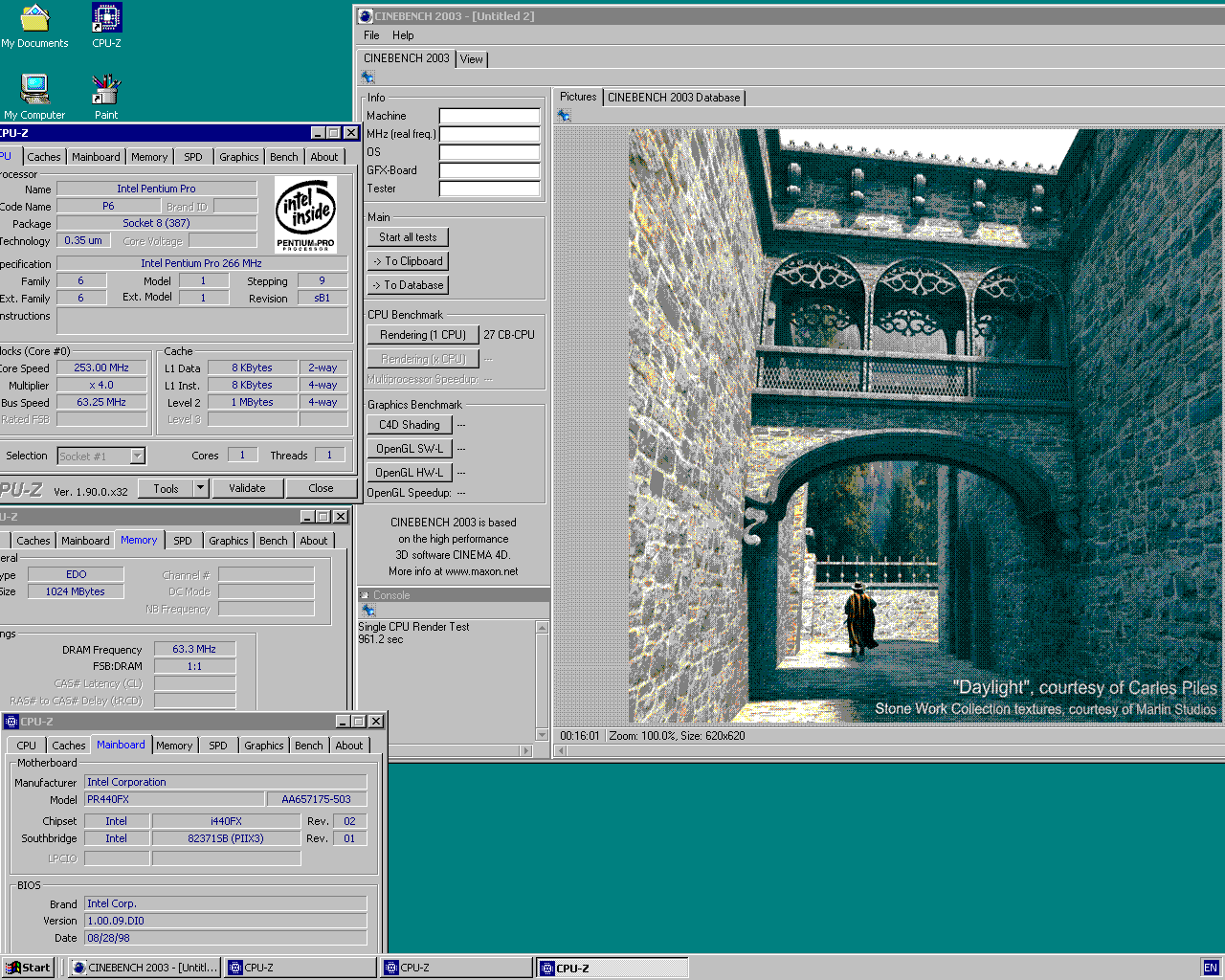Switch to the CINEBENCH 2003 Database tab
The image size is (1225, 980).
click(x=674, y=98)
